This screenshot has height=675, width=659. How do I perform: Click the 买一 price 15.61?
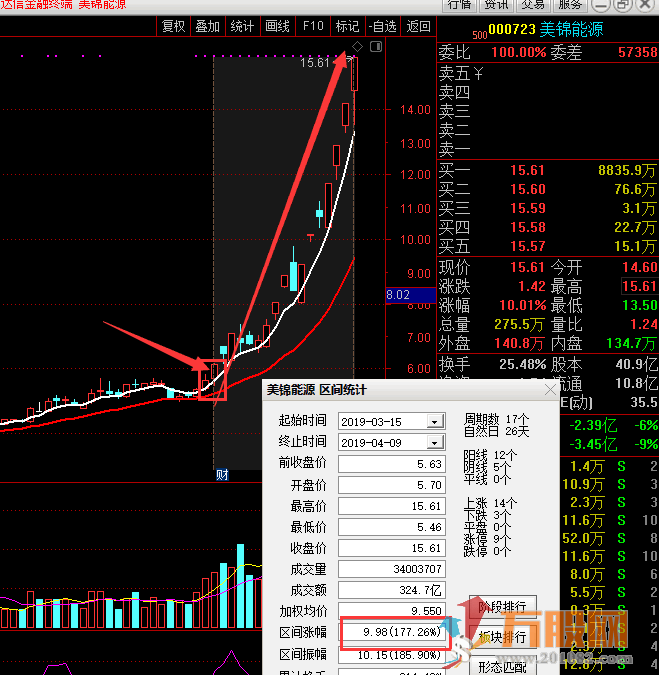pyautogui.click(x=528, y=170)
